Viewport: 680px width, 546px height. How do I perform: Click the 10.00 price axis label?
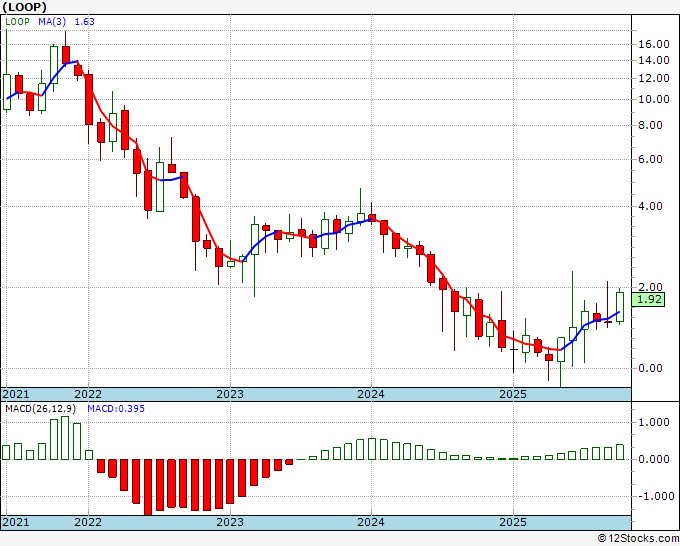654,99
